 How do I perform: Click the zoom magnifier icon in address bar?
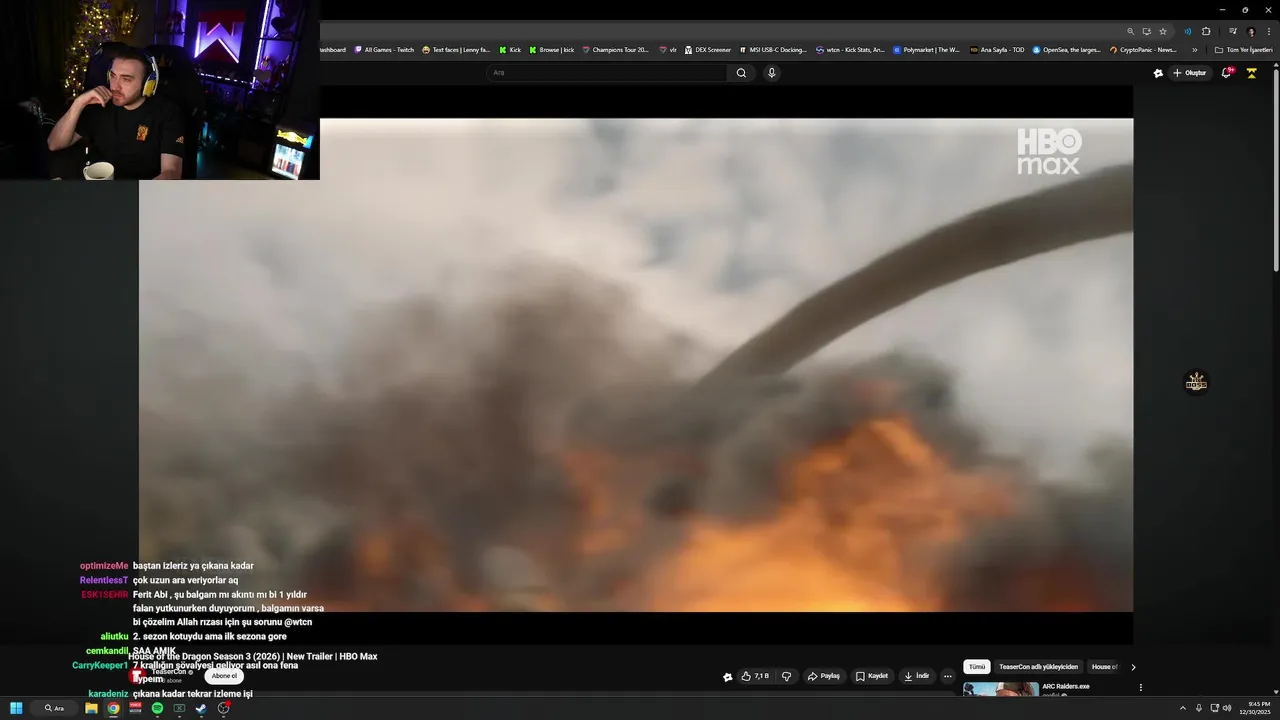pyautogui.click(x=1131, y=31)
